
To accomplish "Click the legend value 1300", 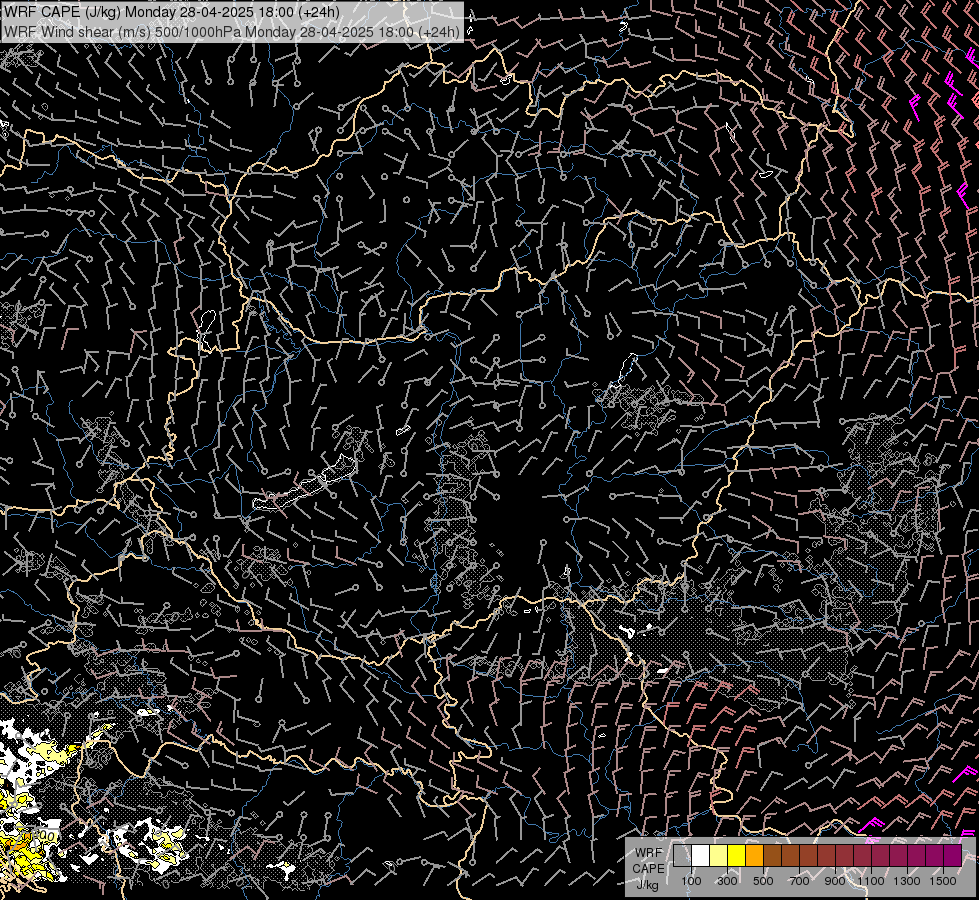I will (907, 881).
